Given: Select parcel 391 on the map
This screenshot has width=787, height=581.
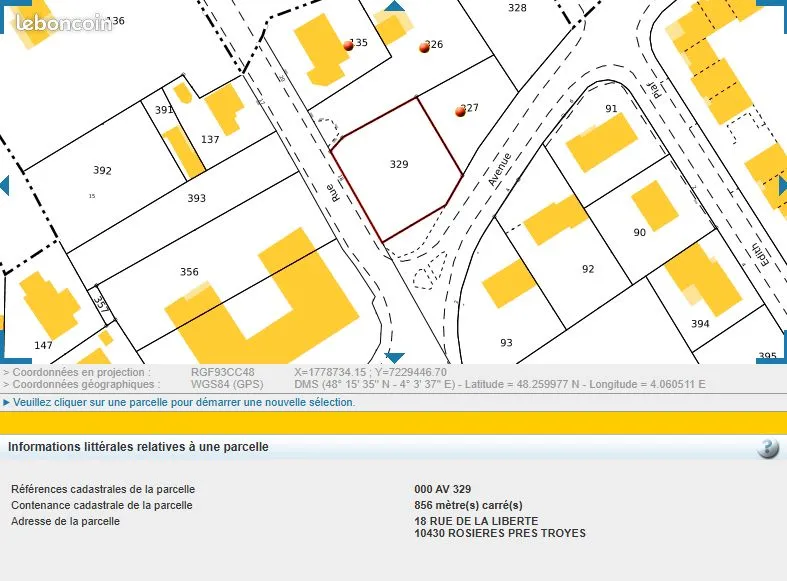Looking at the screenshot, I should pos(164,110).
